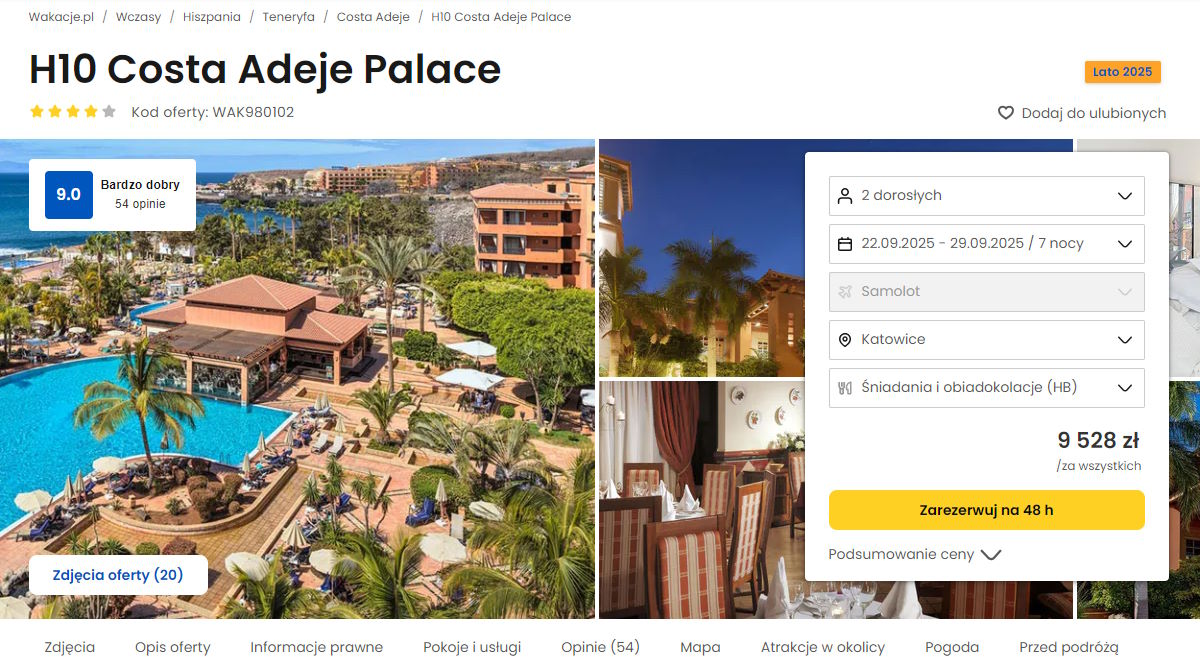The image size is (1200, 665).
Task: Click the hotel star rating
Action: coord(73,112)
